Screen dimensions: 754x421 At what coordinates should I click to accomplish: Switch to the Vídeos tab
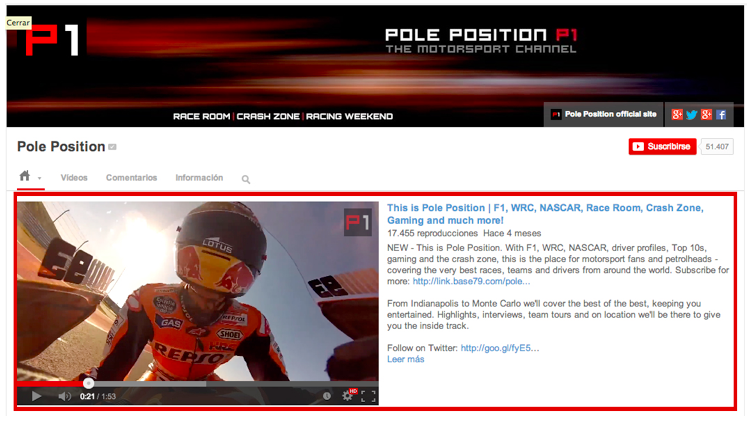74,178
